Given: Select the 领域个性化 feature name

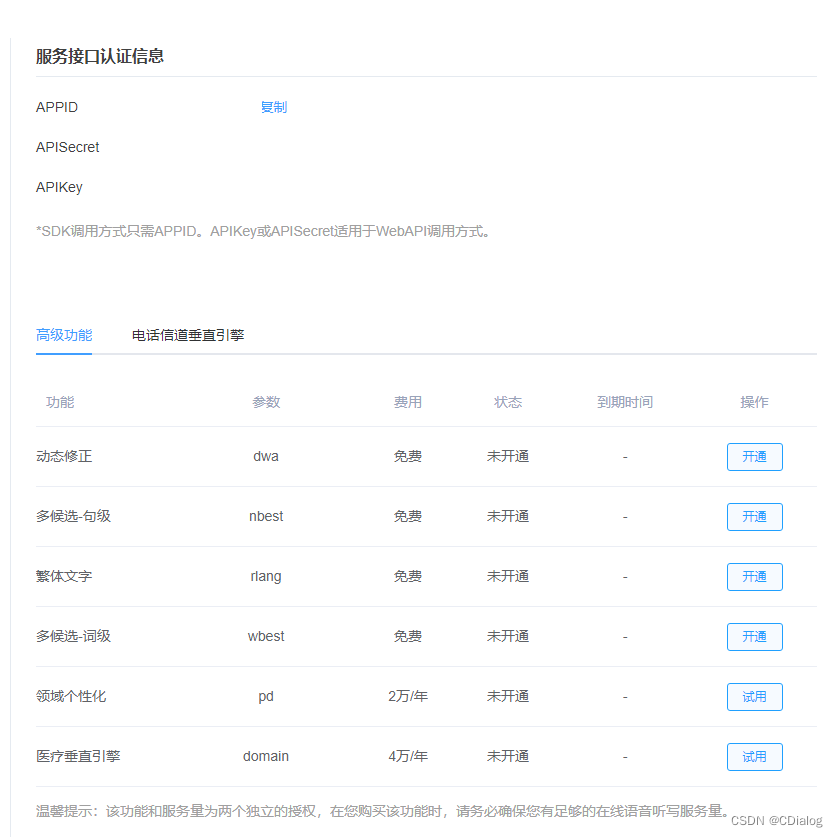Looking at the screenshot, I should [x=71, y=696].
